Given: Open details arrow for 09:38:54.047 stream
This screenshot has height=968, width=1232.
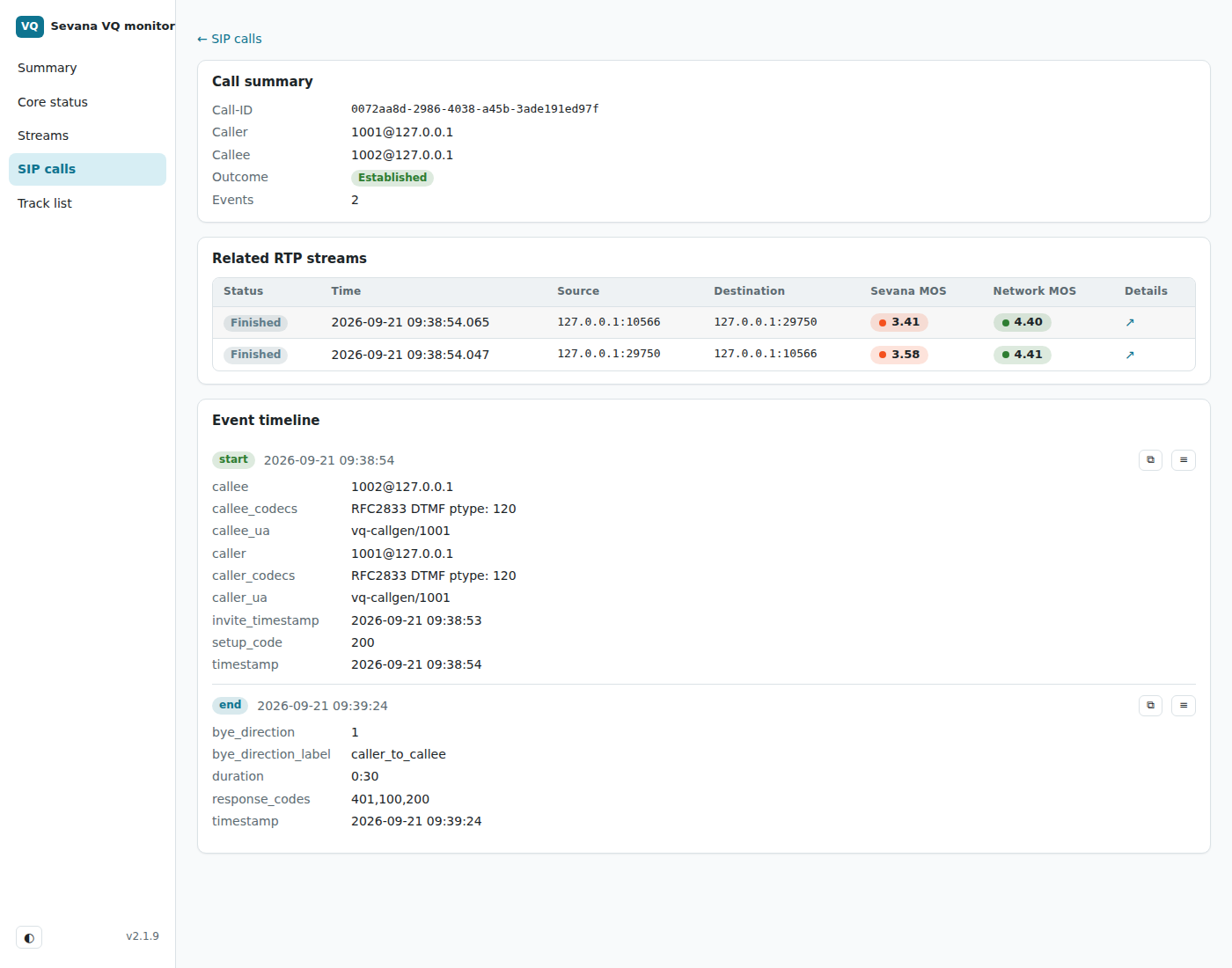Looking at the screenshot, I should click(1130, 355).
